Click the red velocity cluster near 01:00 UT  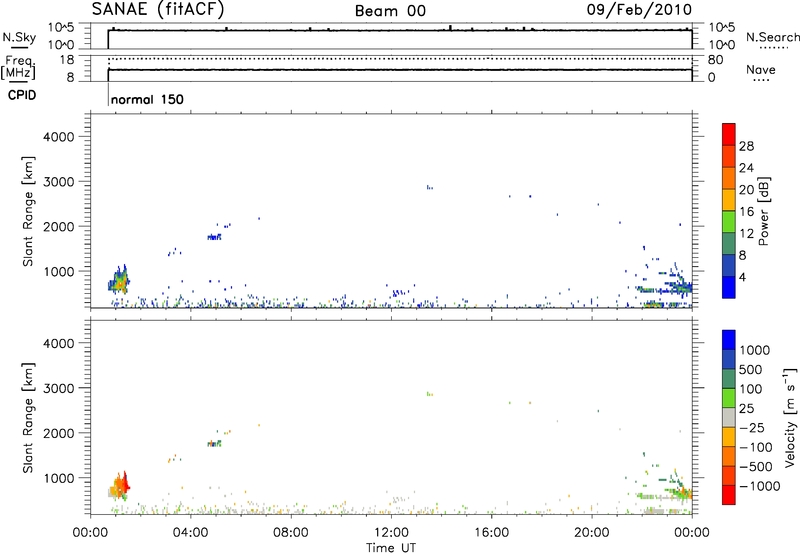tap(124, 482)
